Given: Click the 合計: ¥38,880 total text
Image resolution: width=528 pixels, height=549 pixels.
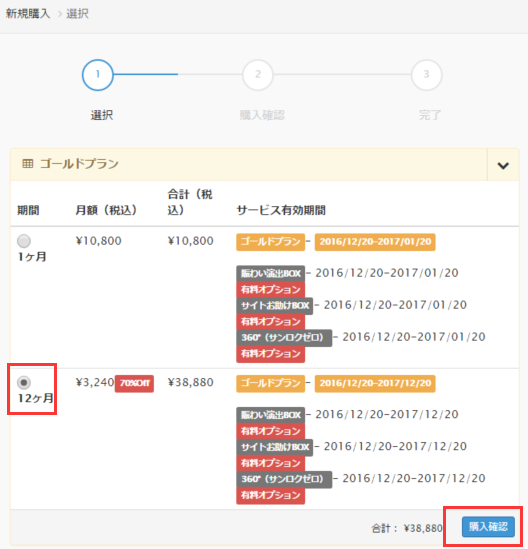Looking at the screenshot, I should point(407,528).
